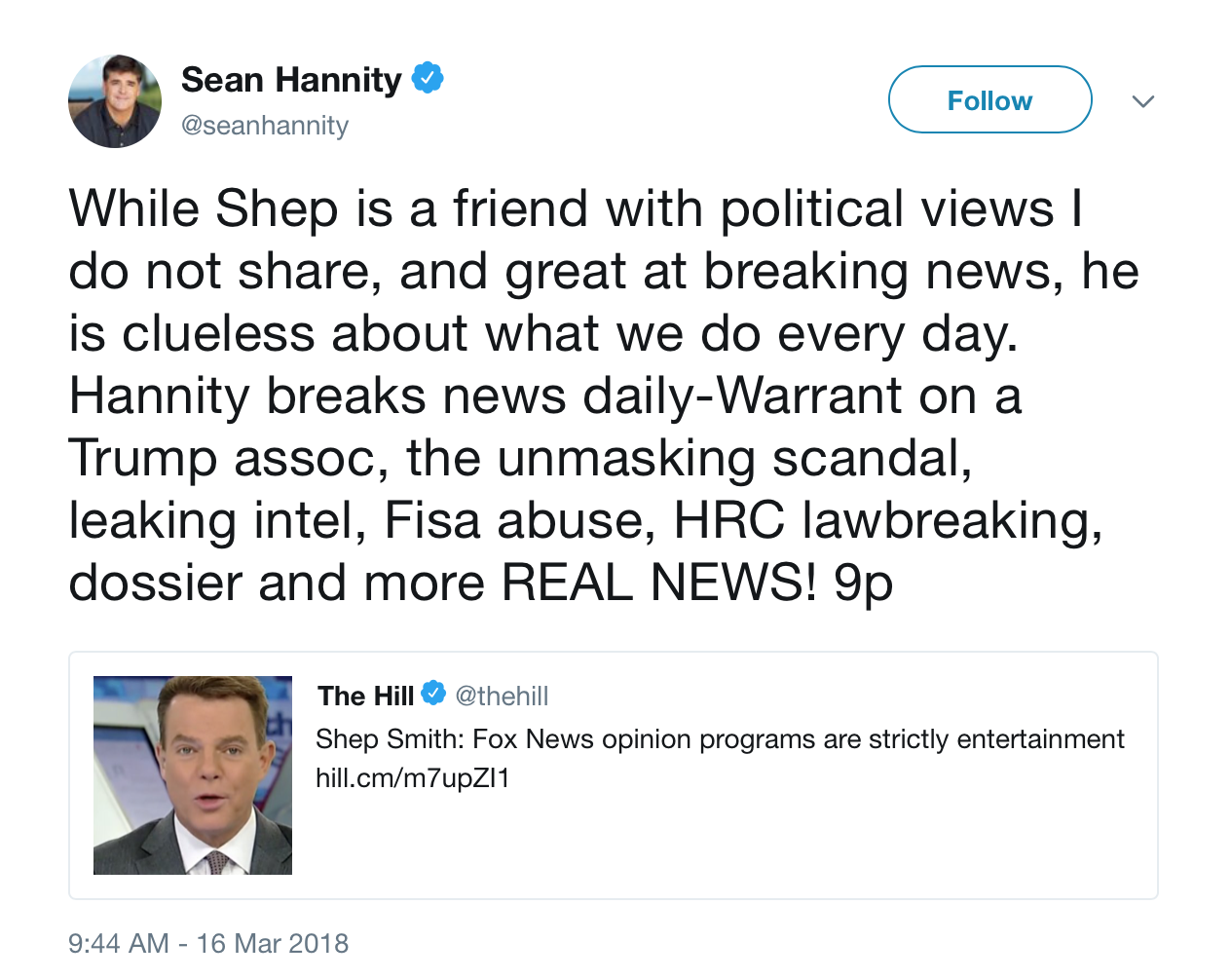Click the words REAL NEWS! in tweet
This screenshot has width=1231, height=980.
[659, 583]
